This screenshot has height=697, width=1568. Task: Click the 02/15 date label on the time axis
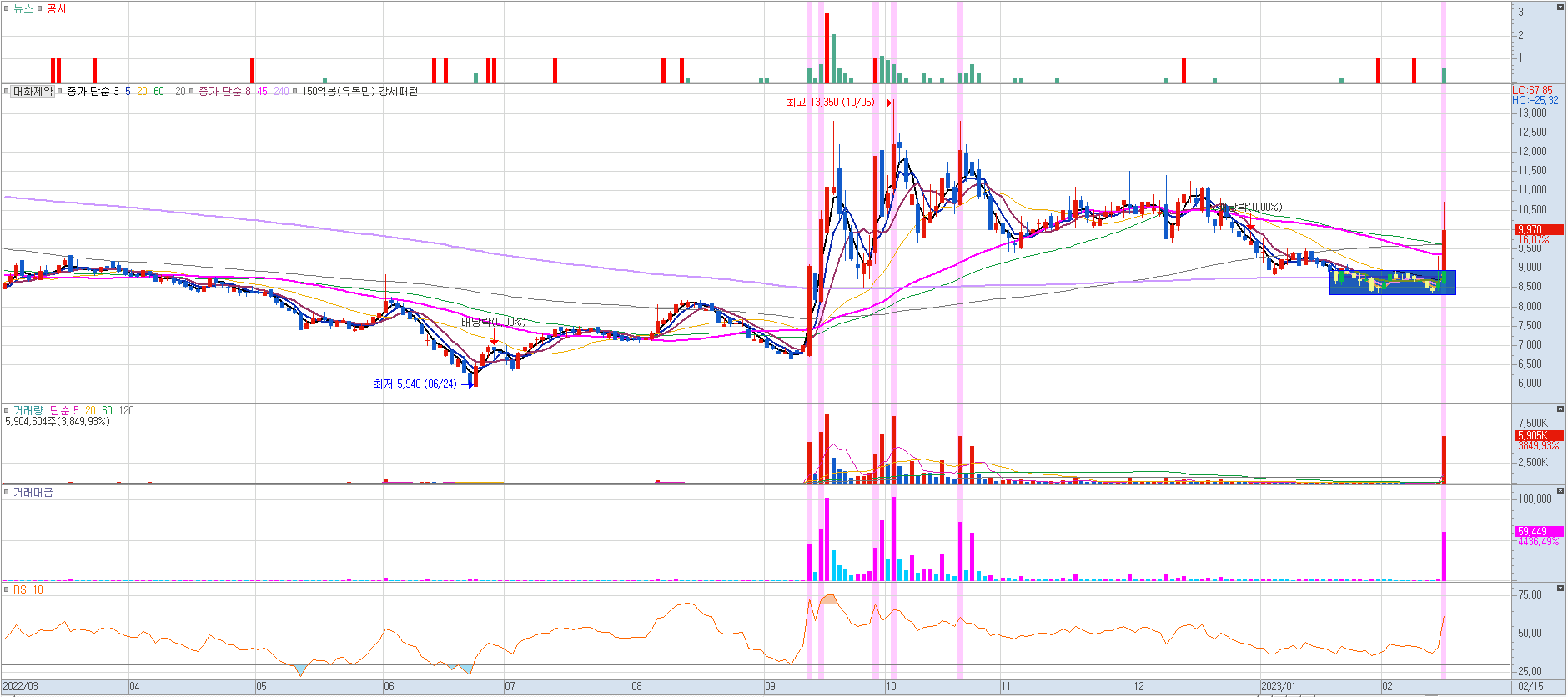coord(1530,687)
